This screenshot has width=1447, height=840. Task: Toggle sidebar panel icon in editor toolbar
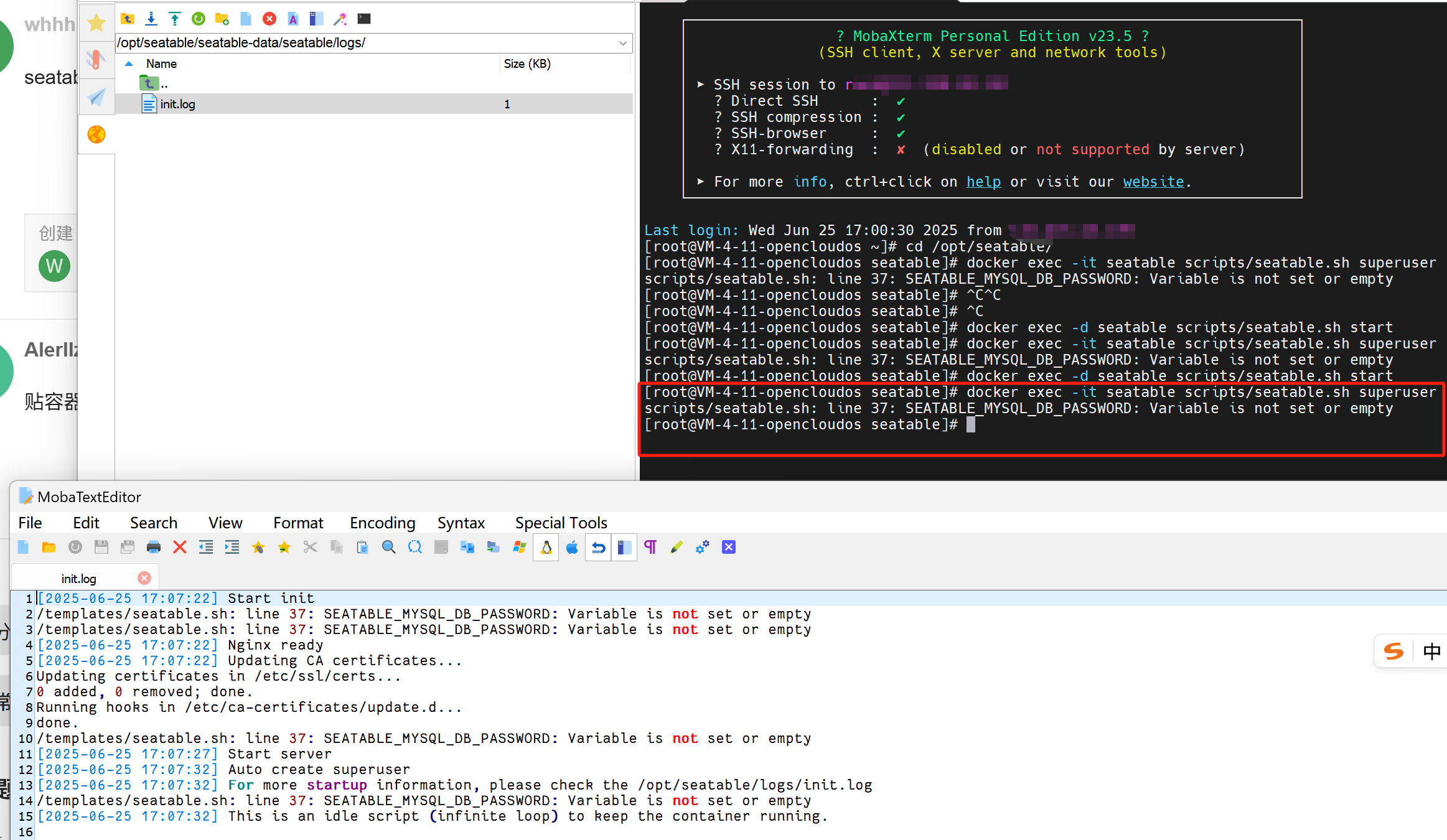[624, 547]
